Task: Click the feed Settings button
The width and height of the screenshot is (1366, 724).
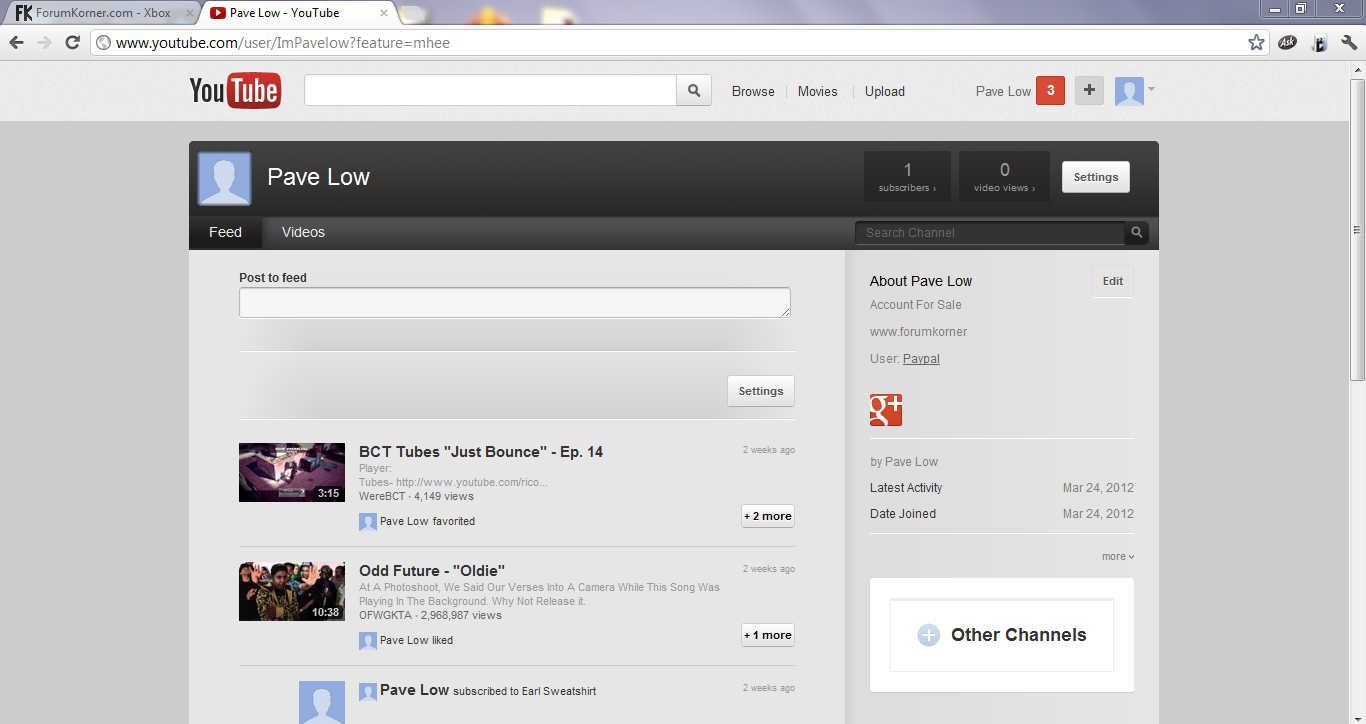Action: 761,391
